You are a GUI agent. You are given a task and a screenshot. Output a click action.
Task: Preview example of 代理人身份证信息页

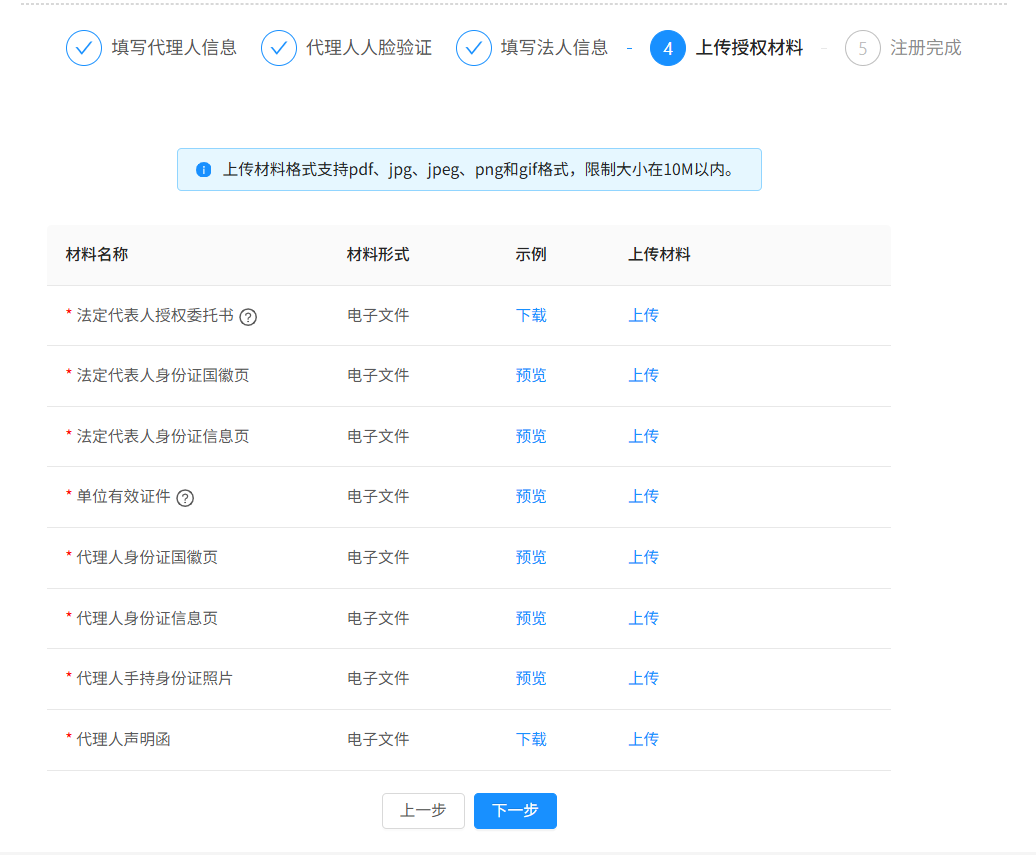[x=531, y=619]
